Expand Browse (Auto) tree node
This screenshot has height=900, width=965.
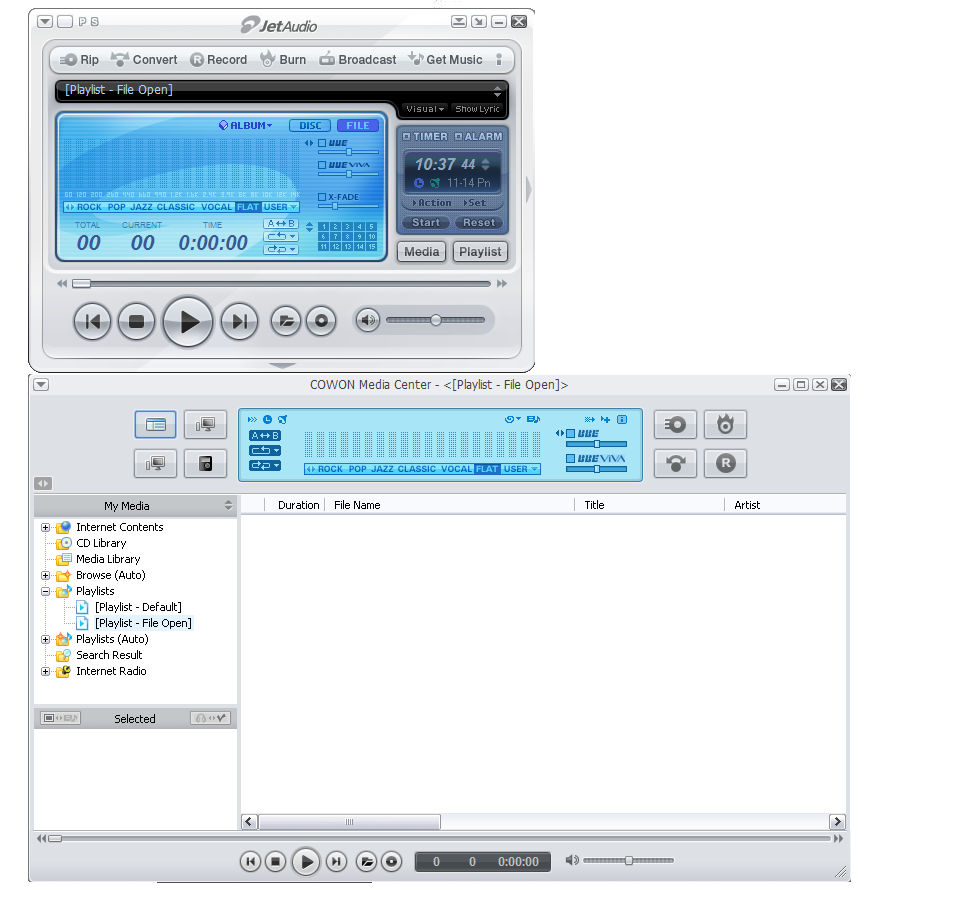pyautogui.click(x=46, y=576)
